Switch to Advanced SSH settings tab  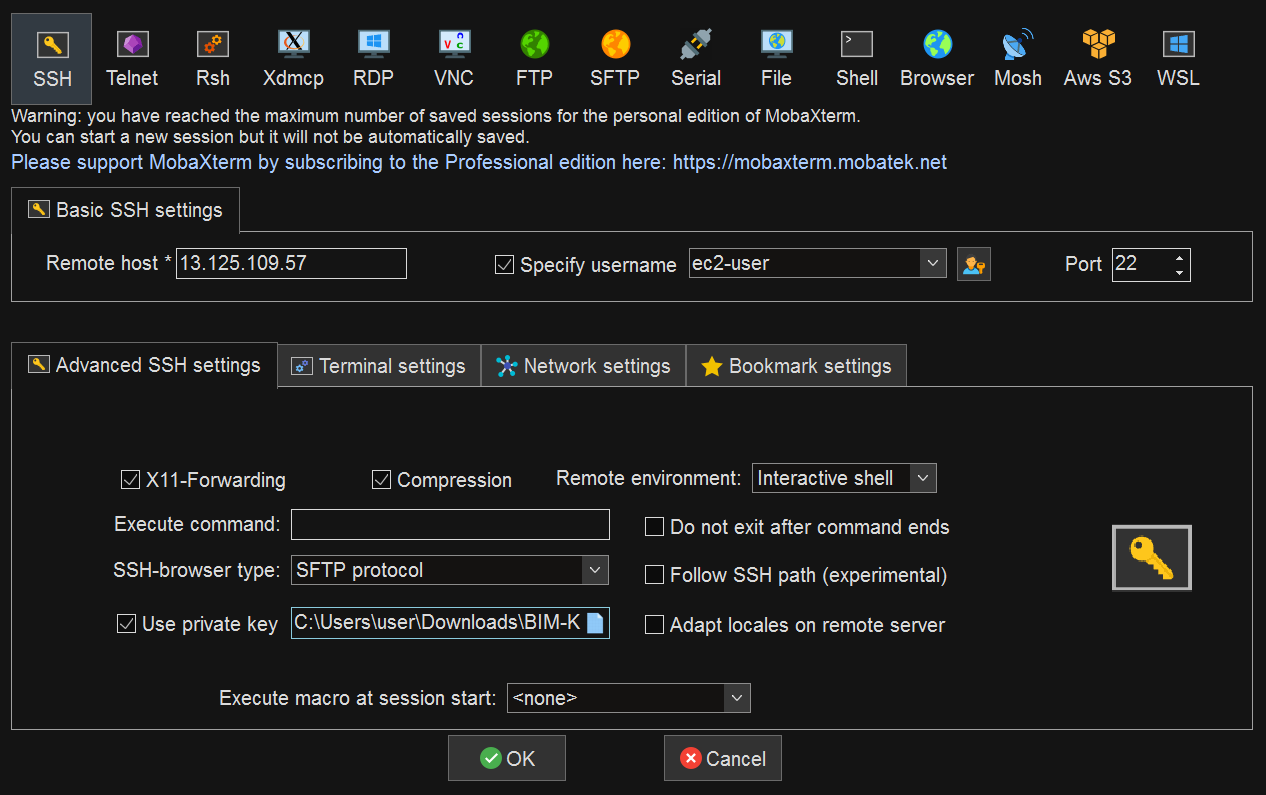tap(144, 365)
